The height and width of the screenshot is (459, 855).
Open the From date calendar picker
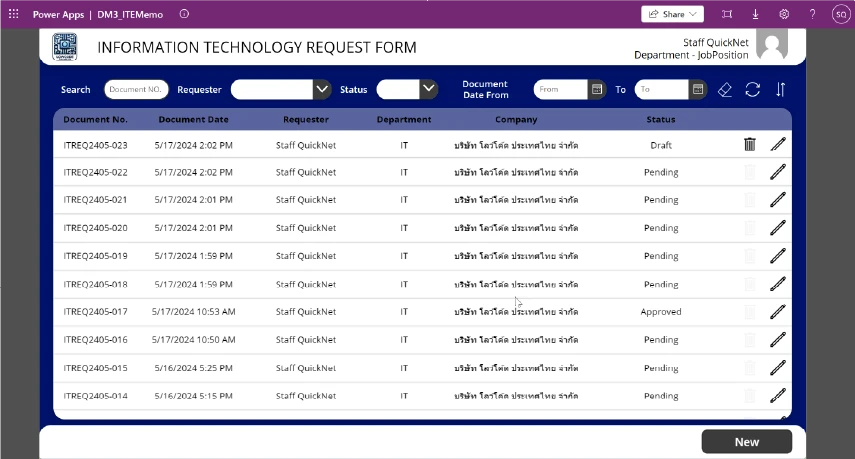pyautogui.click(x=597, y=89)
